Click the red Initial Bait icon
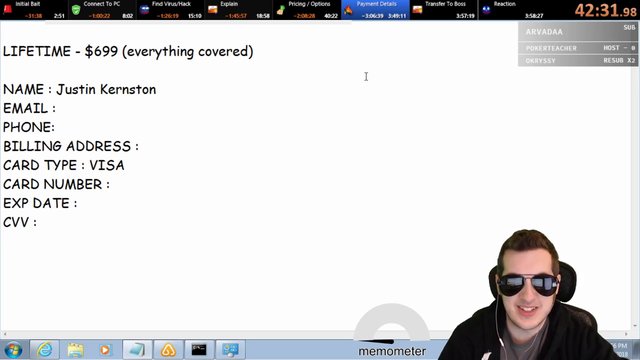 pos(7,10)
